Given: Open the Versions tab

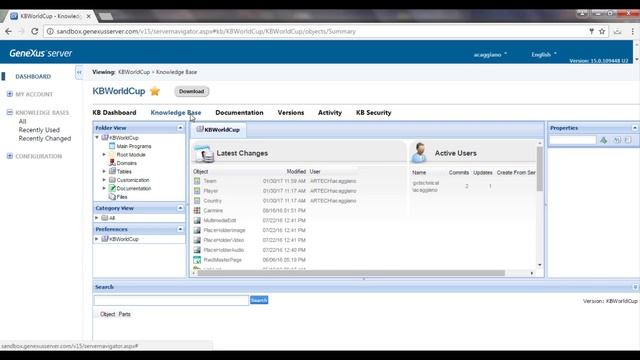Looking at the screenshot, I should pyautogui.click(x=291, y=113).
